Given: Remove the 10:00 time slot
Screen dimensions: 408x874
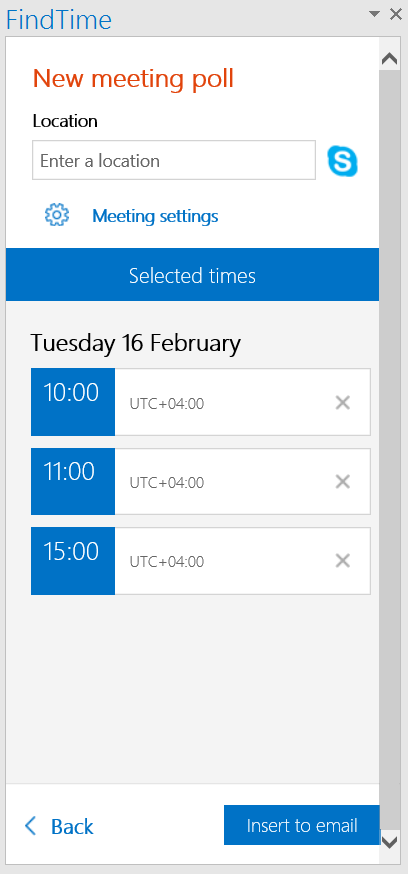Looking at the screenshot, I should click(343, 402).
